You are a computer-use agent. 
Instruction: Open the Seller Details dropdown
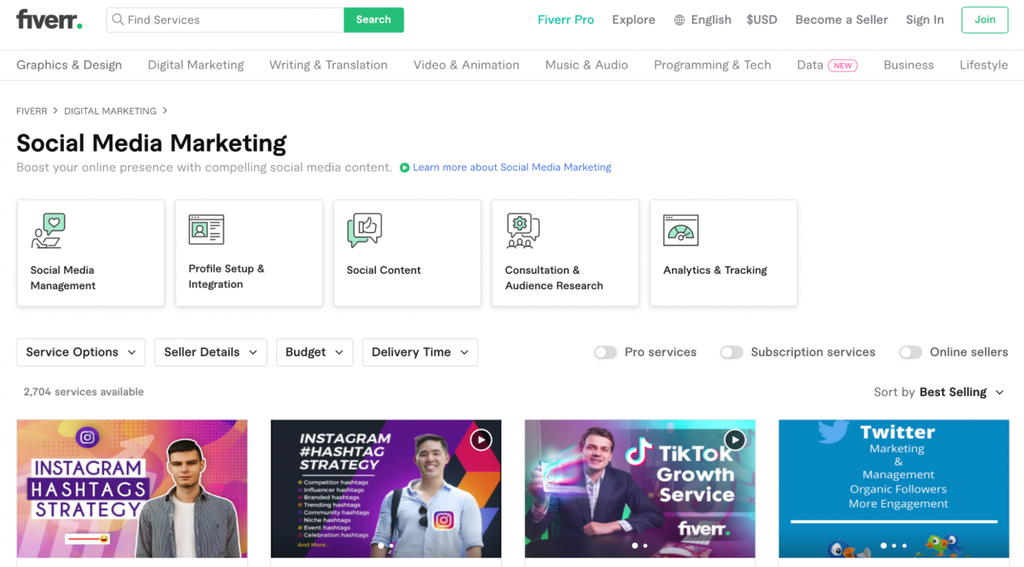pyautogui.click(x=210, y=352)
